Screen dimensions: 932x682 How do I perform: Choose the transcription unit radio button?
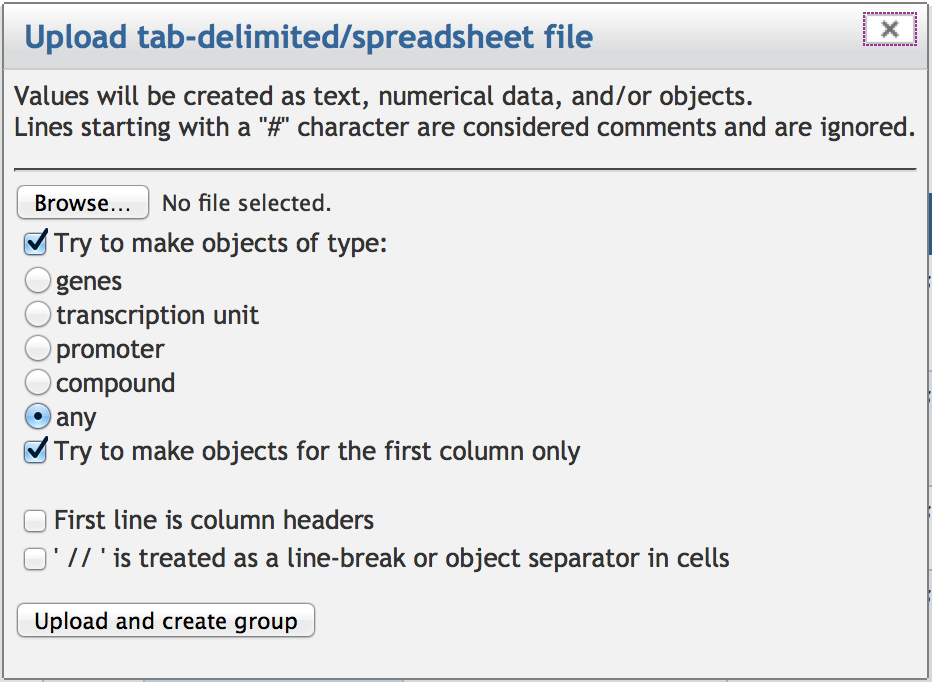(x=37, y=315)
